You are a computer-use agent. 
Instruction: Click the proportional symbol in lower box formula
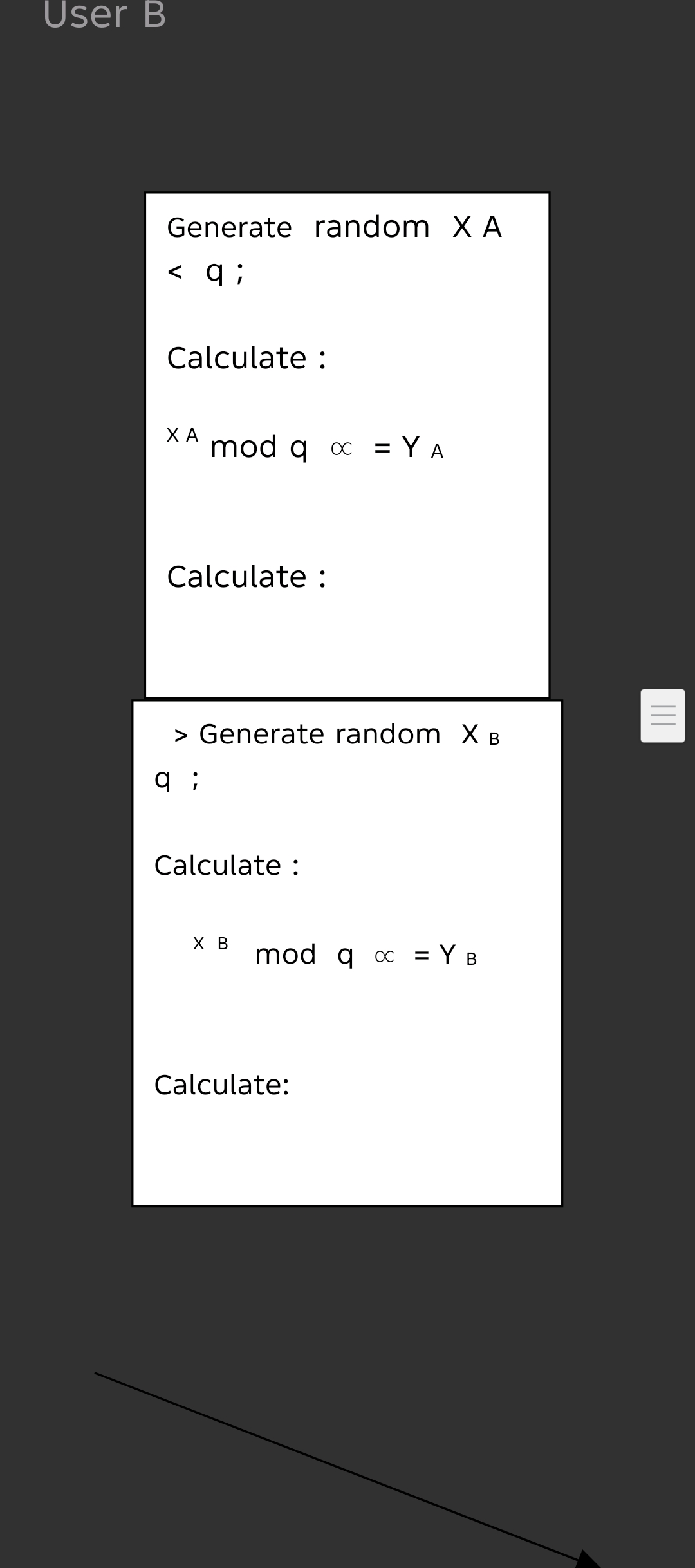384,957
